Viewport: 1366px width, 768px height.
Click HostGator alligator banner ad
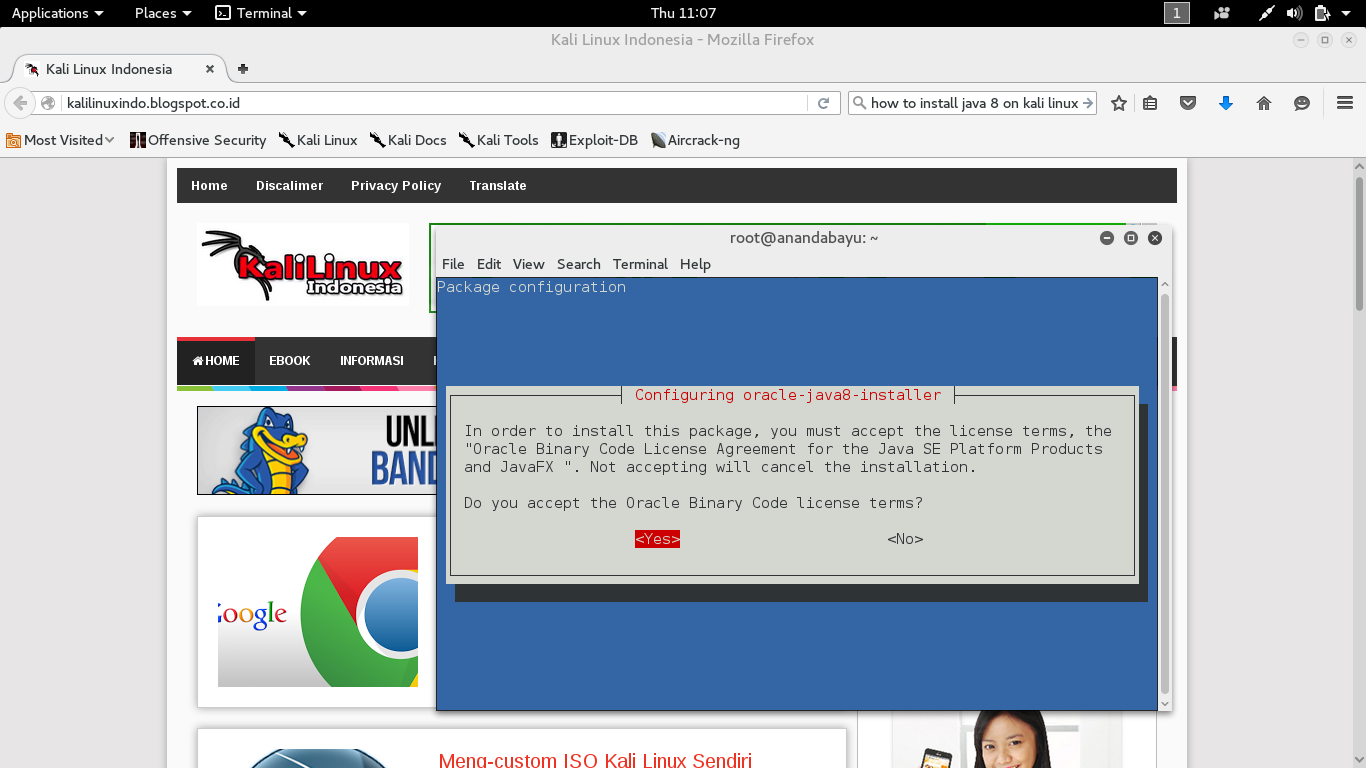[x=316, y=450]
